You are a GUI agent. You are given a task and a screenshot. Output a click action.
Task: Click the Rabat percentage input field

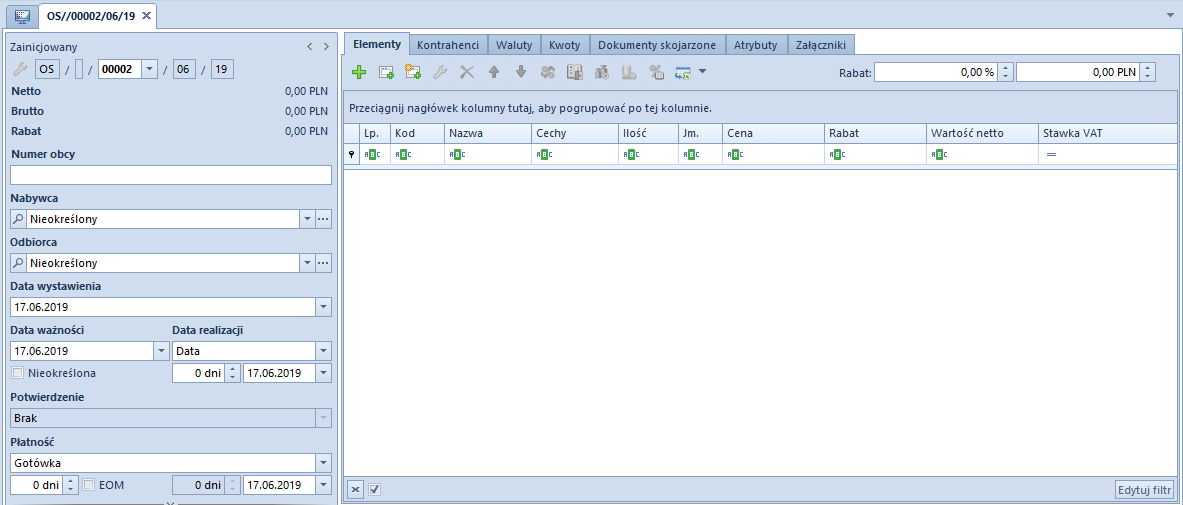coord(936,73)
